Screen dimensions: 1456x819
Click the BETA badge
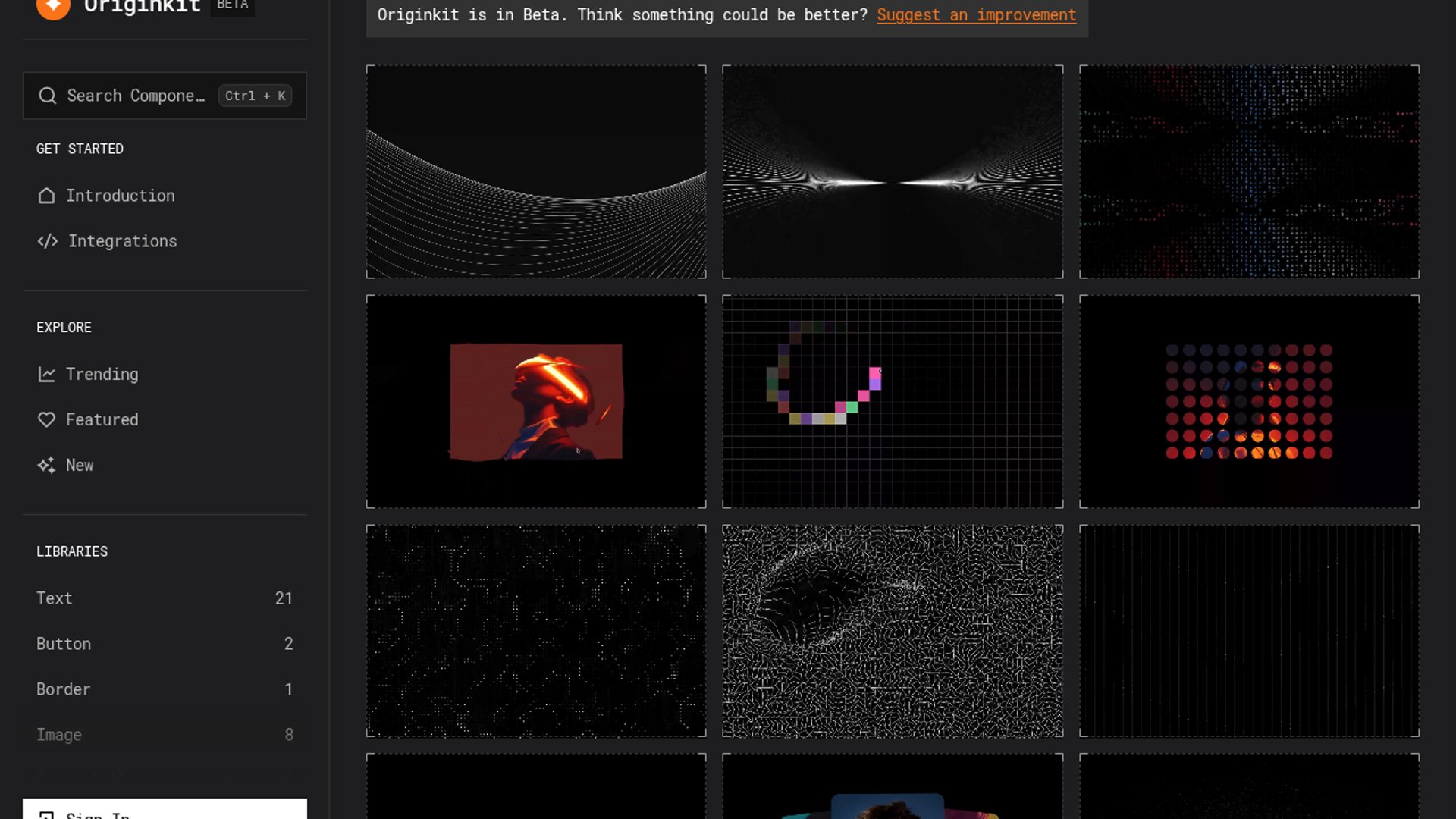tap(232, 5)
